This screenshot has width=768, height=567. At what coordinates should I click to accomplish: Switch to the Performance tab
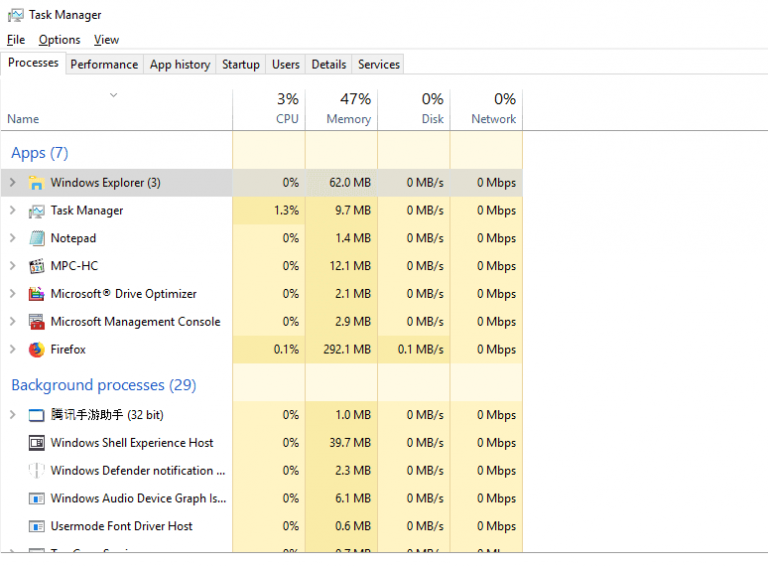104,65
